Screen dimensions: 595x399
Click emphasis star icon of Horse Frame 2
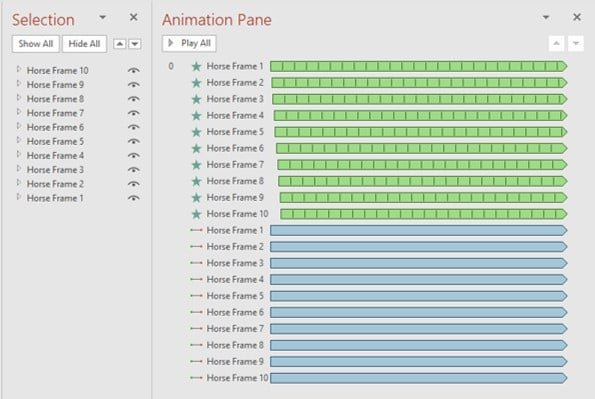(x=196, y=83)
